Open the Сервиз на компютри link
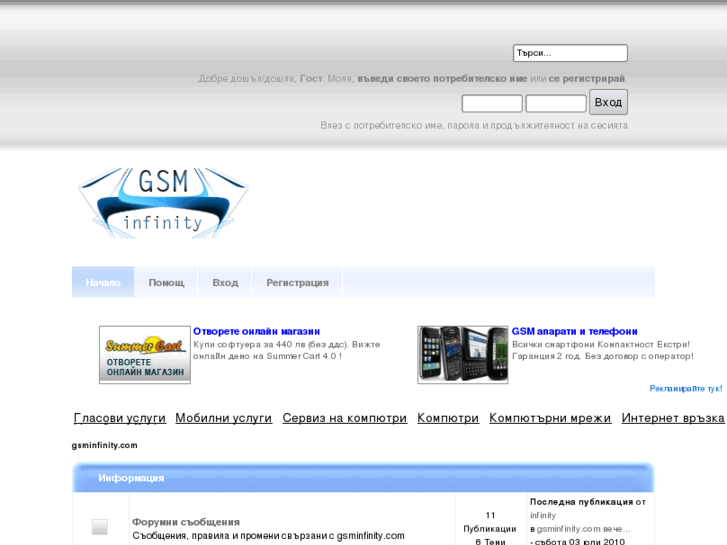The width and height of the screenshot is (727, 545). pyautogui.click(x=344, y=418)
